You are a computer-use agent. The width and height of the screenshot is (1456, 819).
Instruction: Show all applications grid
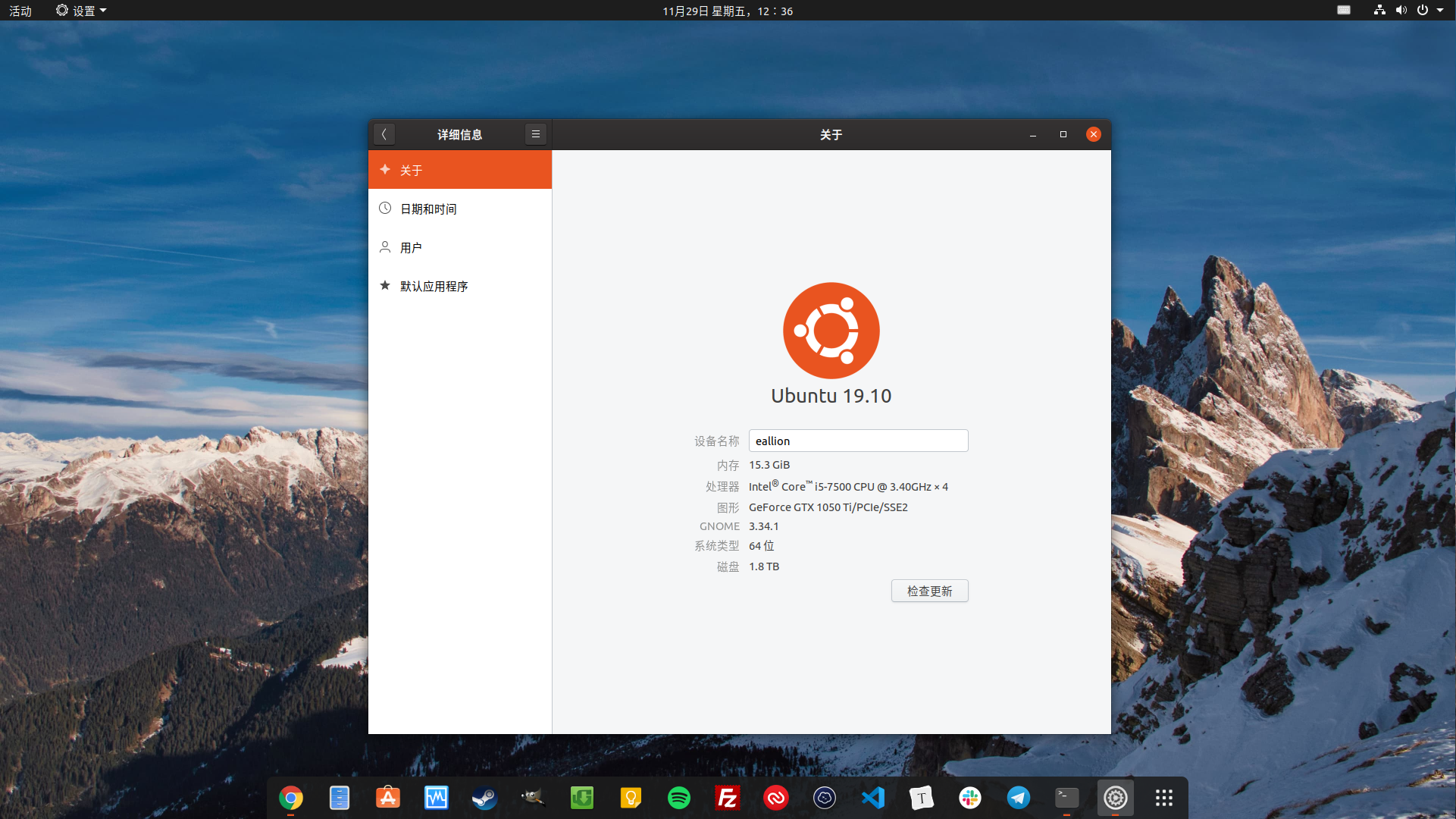tap(1164, 798)
